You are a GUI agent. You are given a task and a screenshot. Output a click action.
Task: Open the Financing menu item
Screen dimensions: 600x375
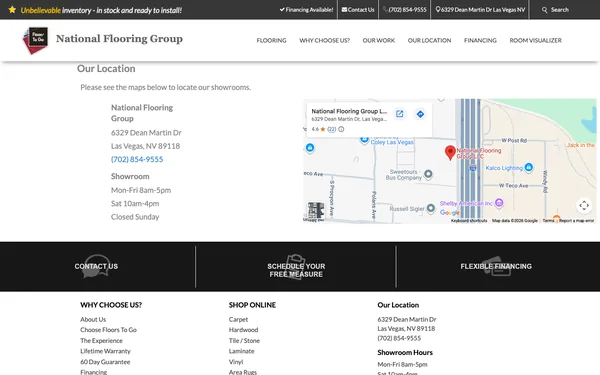pos(480,40)
